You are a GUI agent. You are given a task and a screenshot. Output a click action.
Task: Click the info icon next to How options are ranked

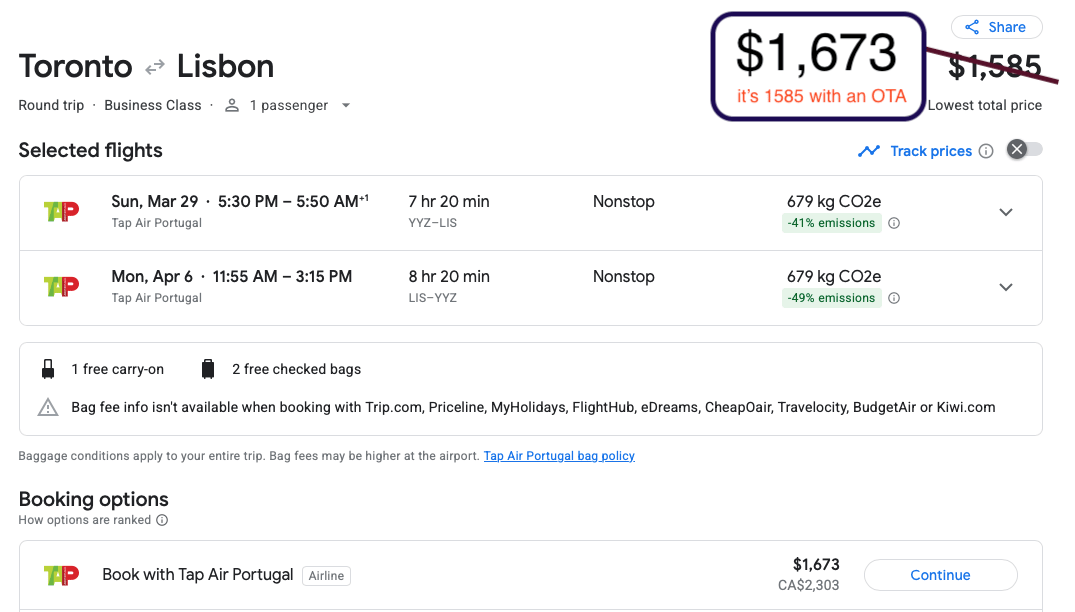tap(162, 520)
